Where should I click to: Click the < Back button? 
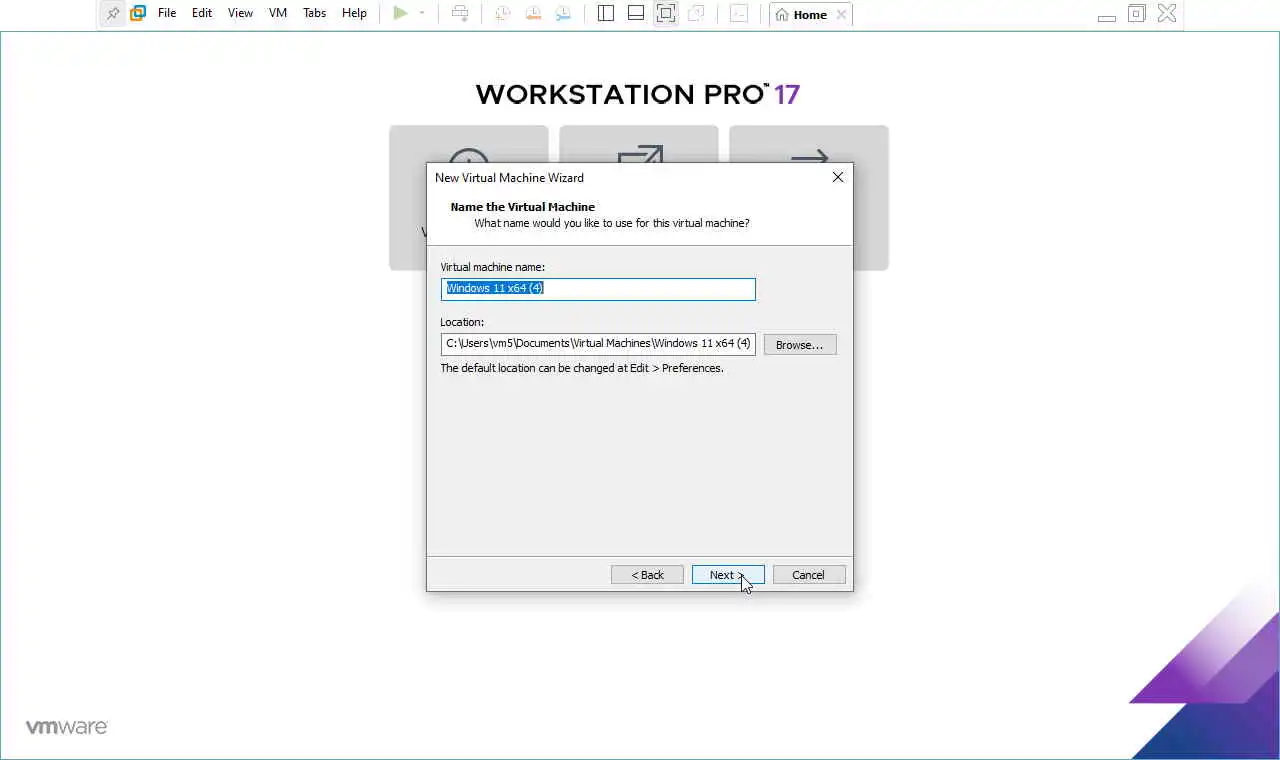(647, 575)
